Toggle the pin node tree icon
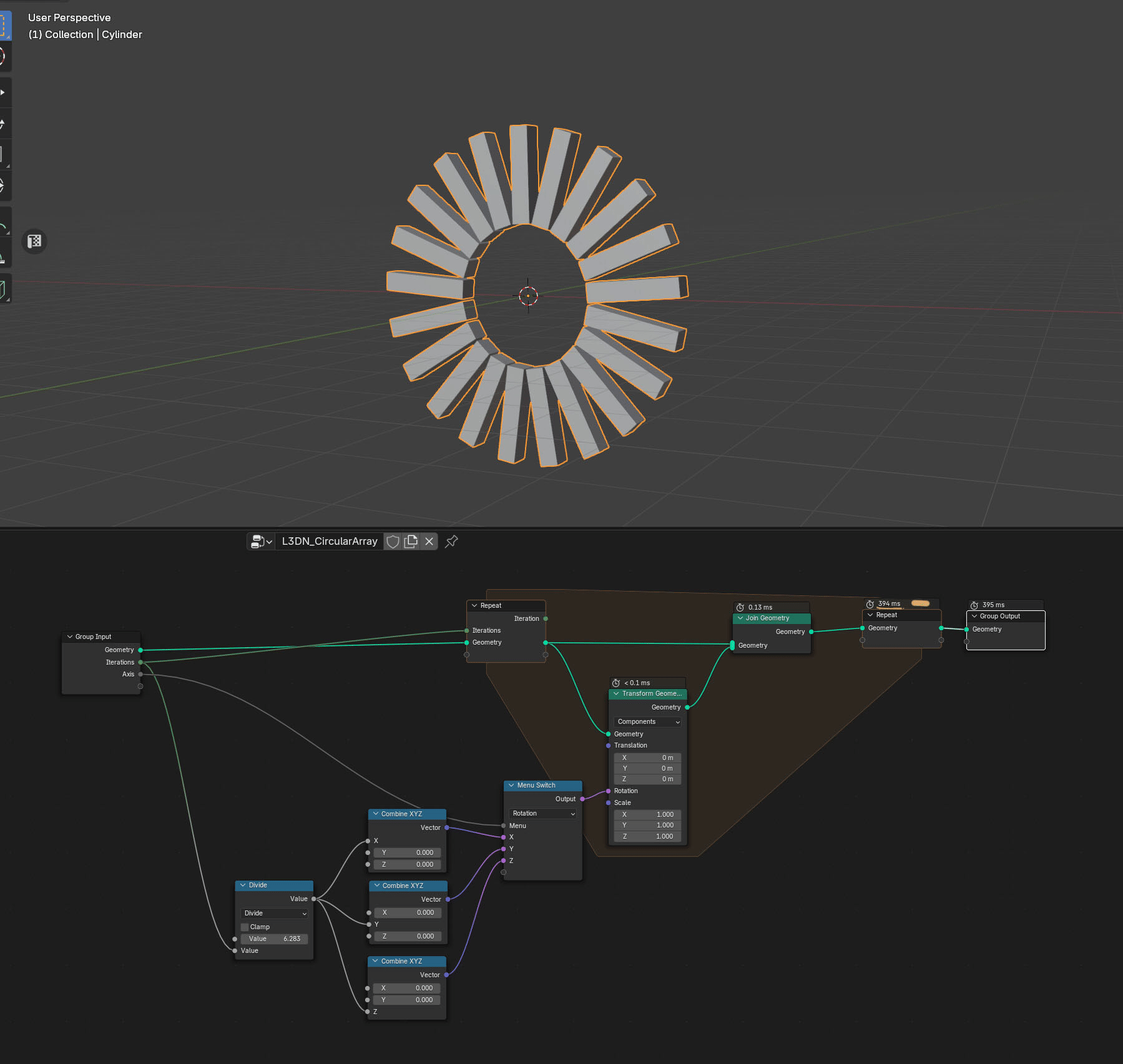This screenshot has height=1064, width=1123. (452, 542)
